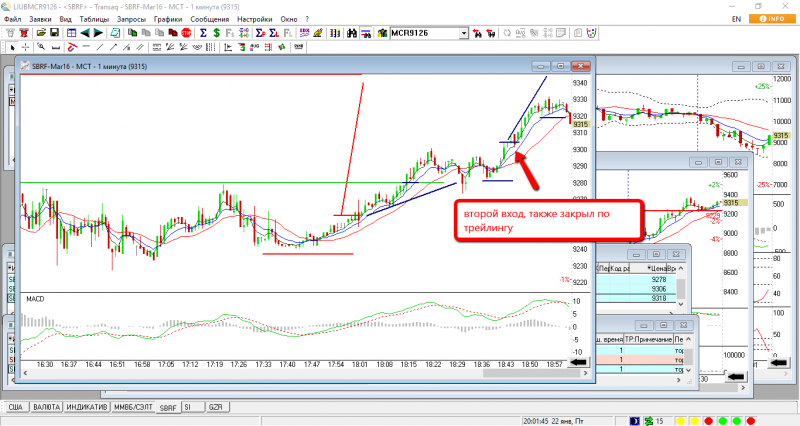Click the left-pointing triangle arrow icon

tap(85, 33)
